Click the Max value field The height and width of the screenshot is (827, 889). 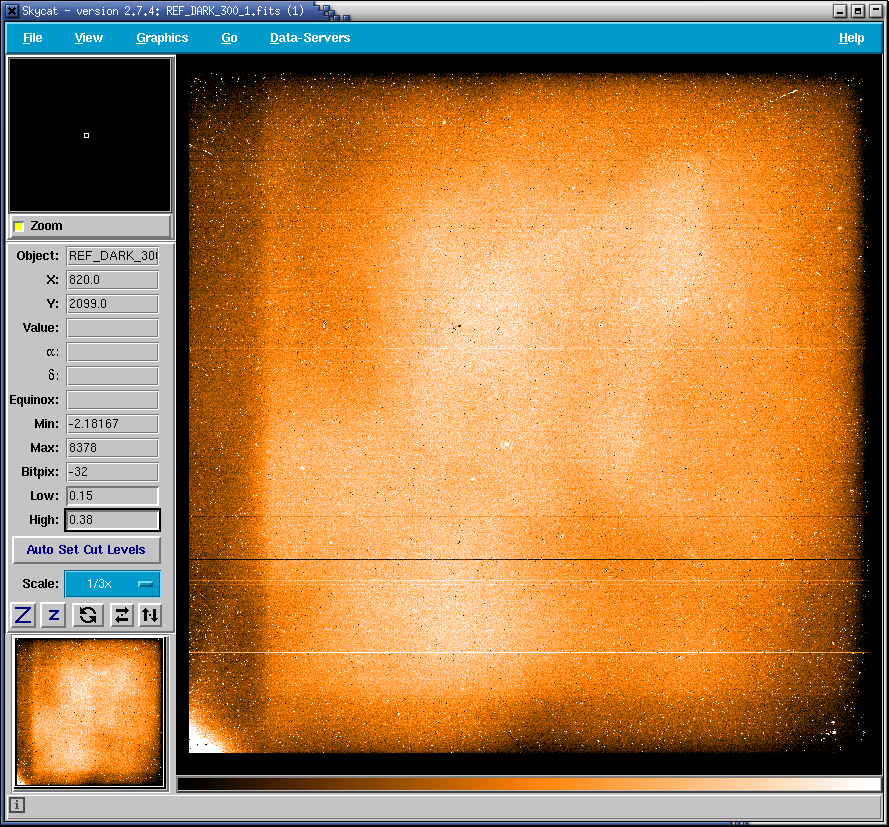(112, 448)
